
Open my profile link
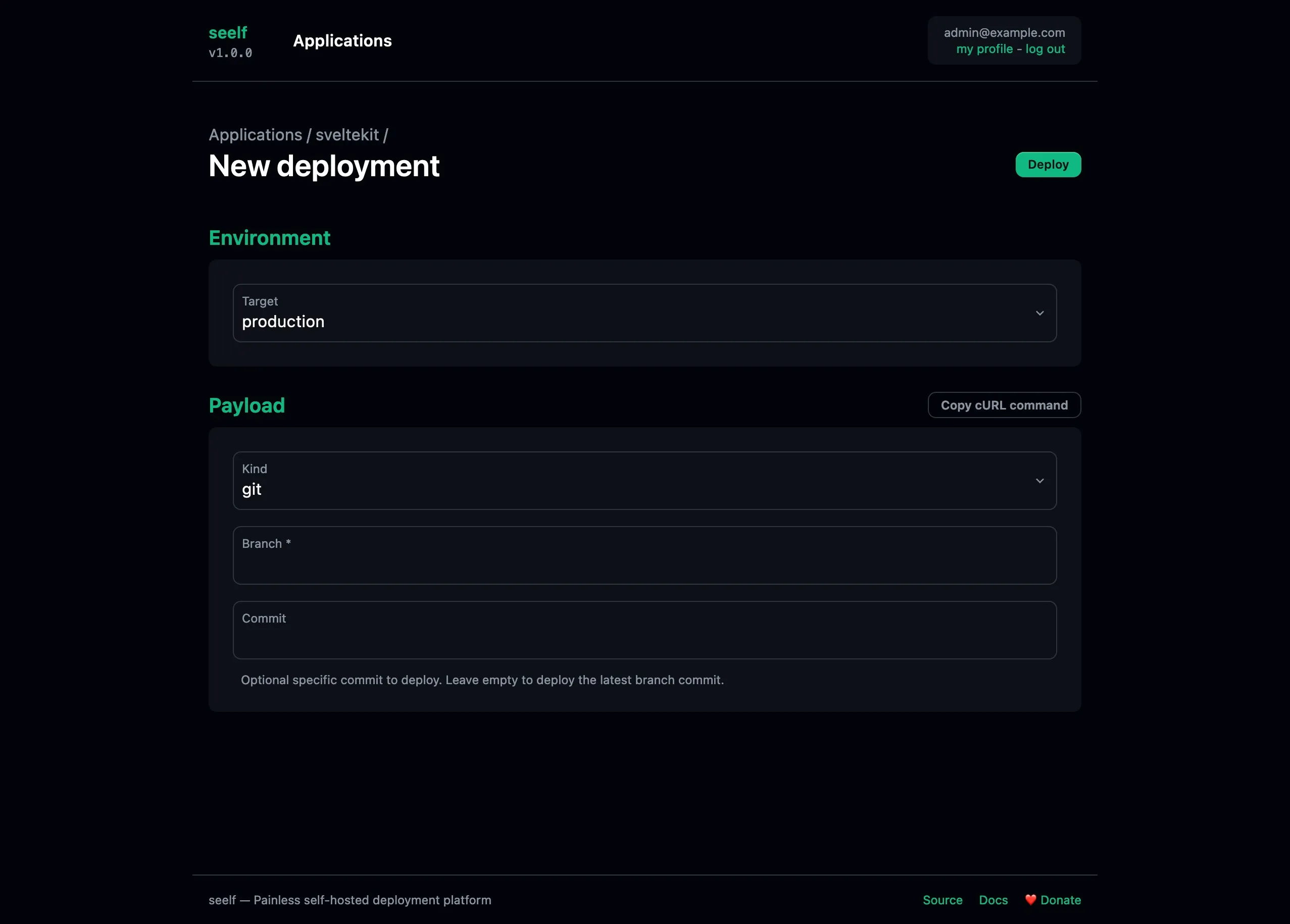pyautogui.click(x=984, y=49)
